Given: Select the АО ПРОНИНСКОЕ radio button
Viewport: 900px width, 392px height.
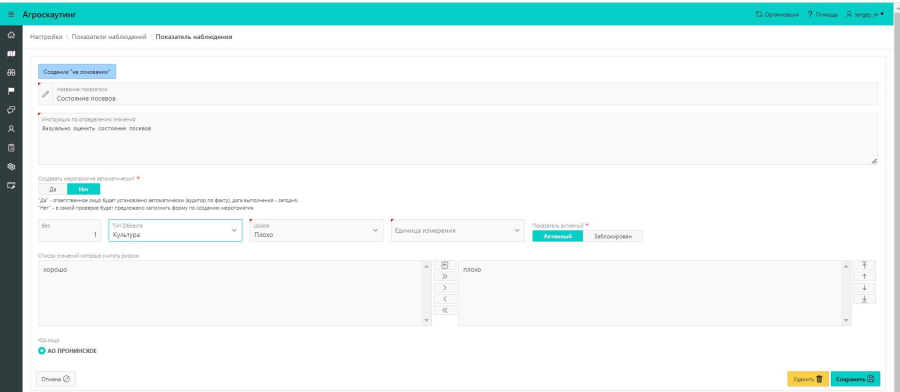Looking at the screenshot, I should [x=41, y=351].
